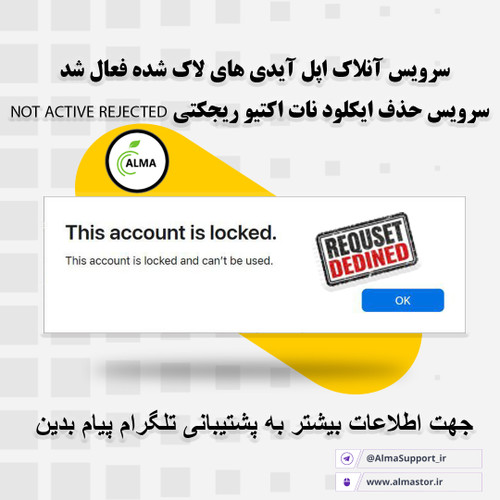Click the Persian iCloud removal service line
This screenshot has width=500, height=500.
click(331, 112)
